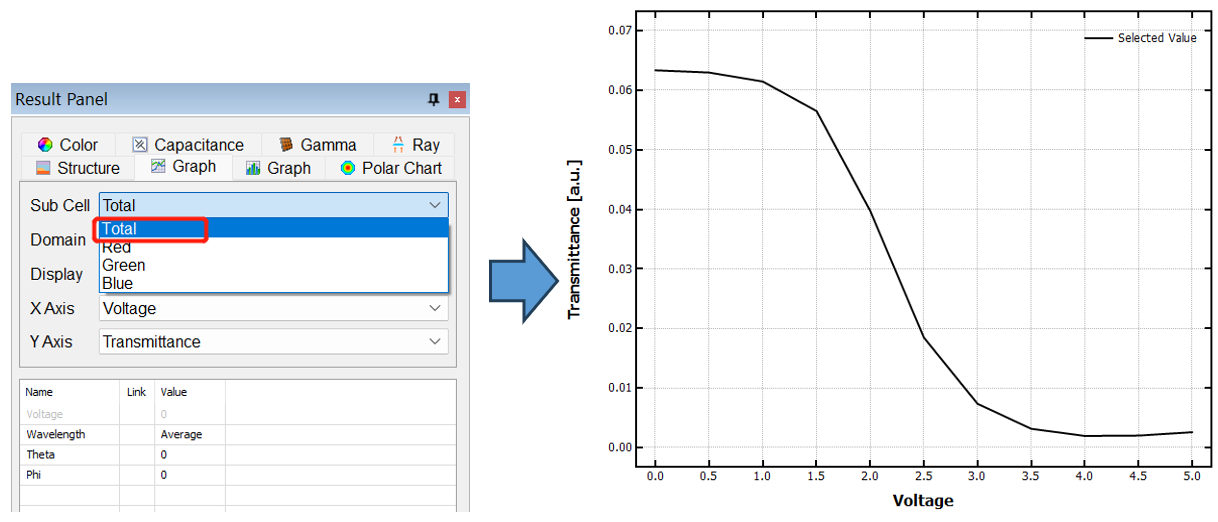Image resolution: width=1218 pixels, height=522 pixels.
Task: Click the Theta value cell
Action: coord(189,455)
